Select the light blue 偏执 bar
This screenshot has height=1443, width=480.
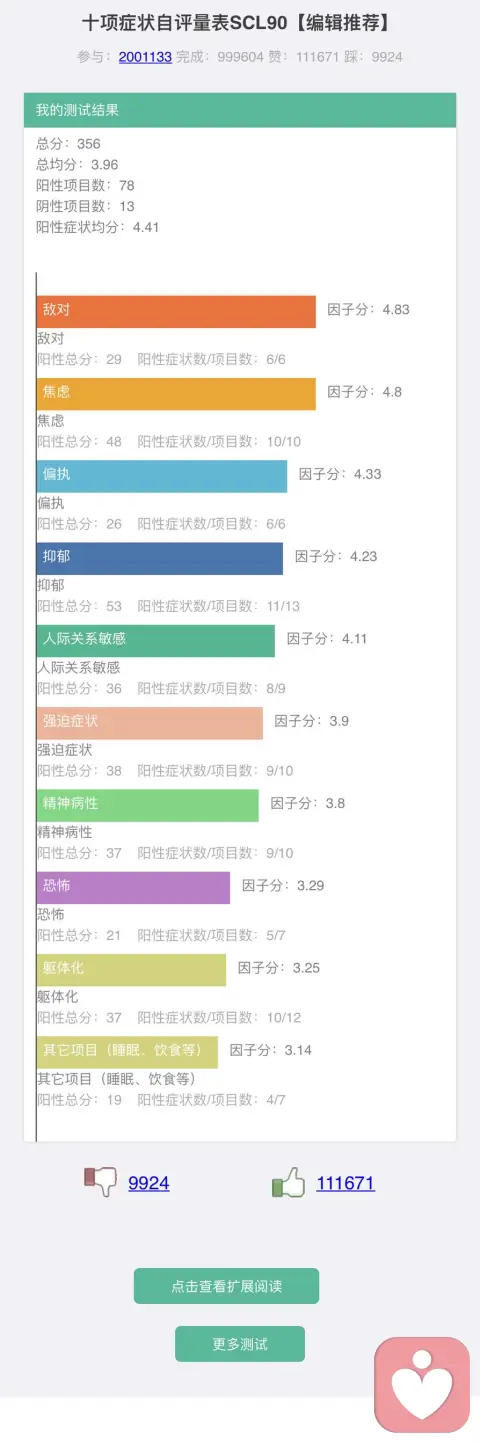(x=162, y=476)
